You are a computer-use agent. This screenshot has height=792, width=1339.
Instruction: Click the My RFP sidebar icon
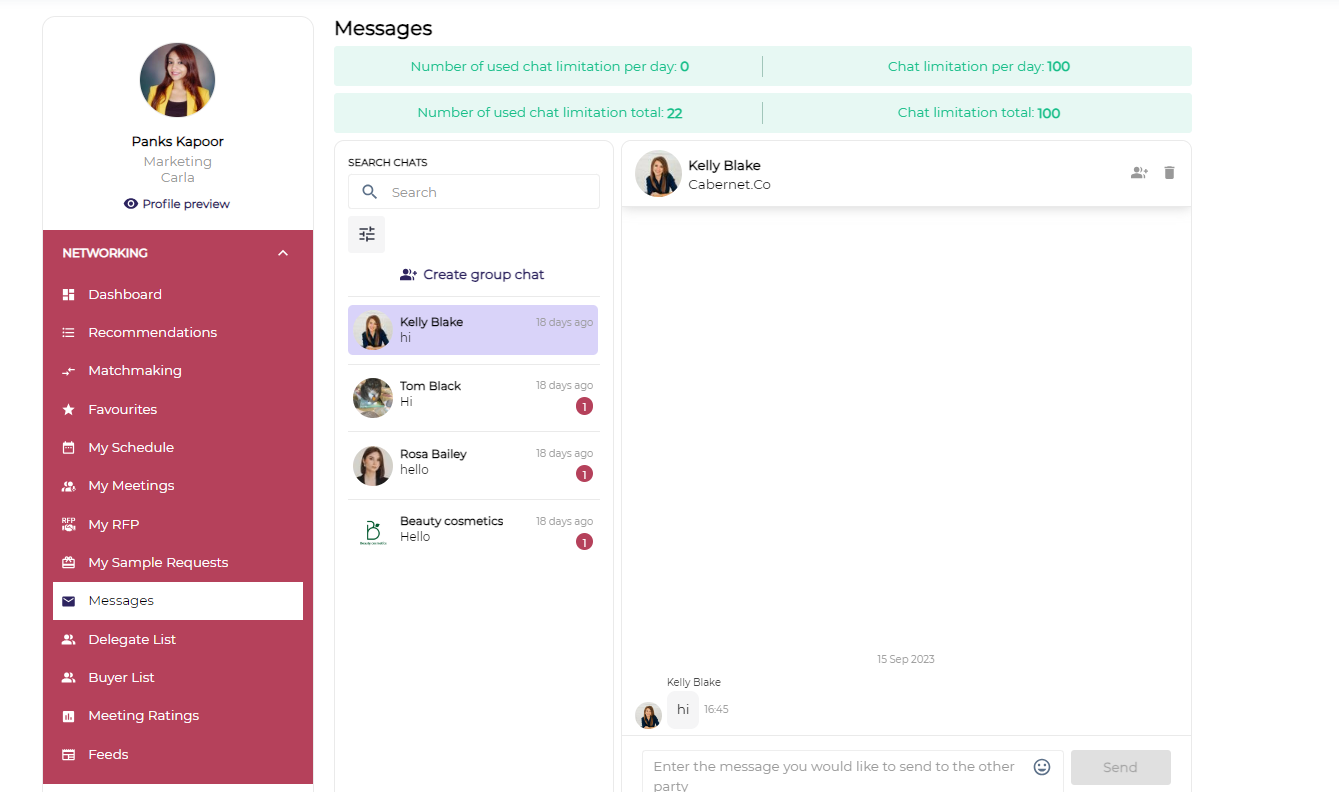click(x=69, y=524)
